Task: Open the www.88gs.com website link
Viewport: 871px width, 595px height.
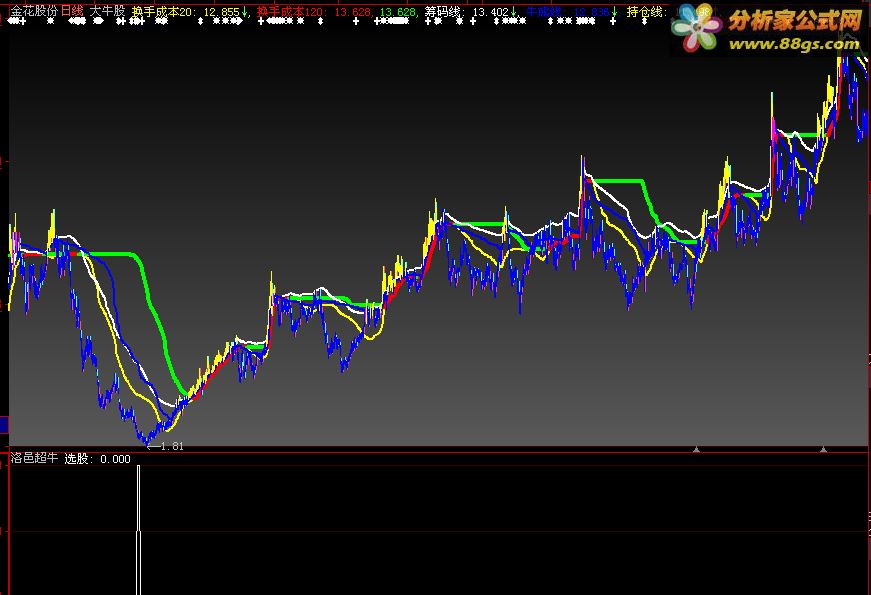Action: [794, 44]
